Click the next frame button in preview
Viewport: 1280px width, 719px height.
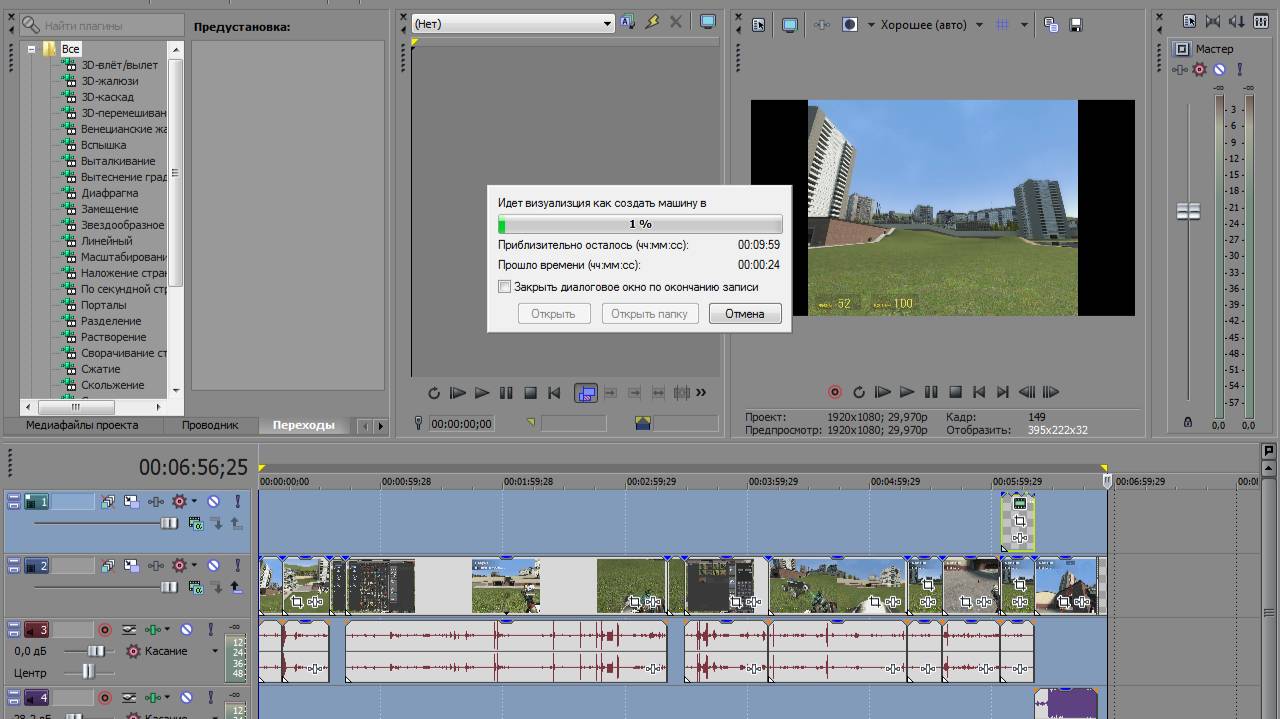coord(1050,393)
